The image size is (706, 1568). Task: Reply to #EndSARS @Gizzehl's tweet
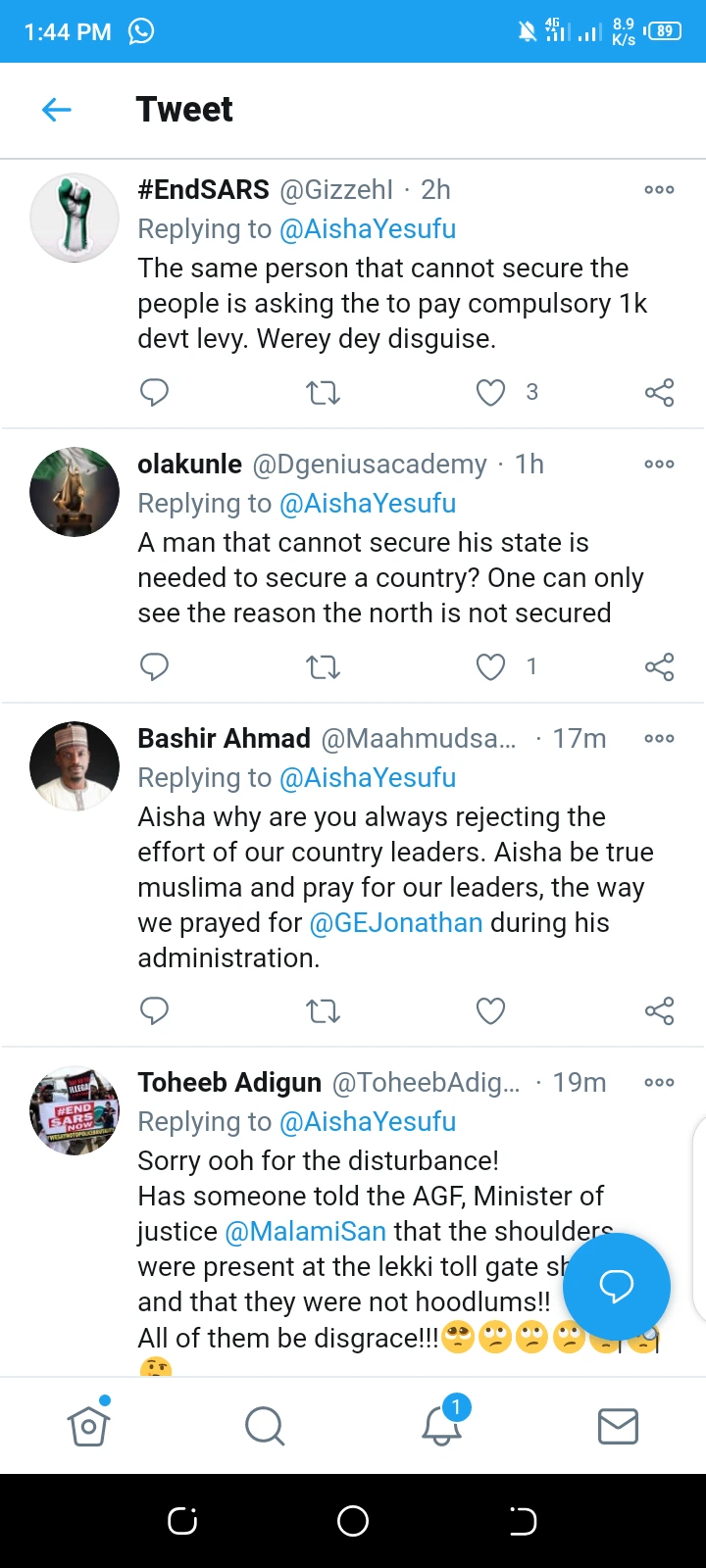point(155,393)
